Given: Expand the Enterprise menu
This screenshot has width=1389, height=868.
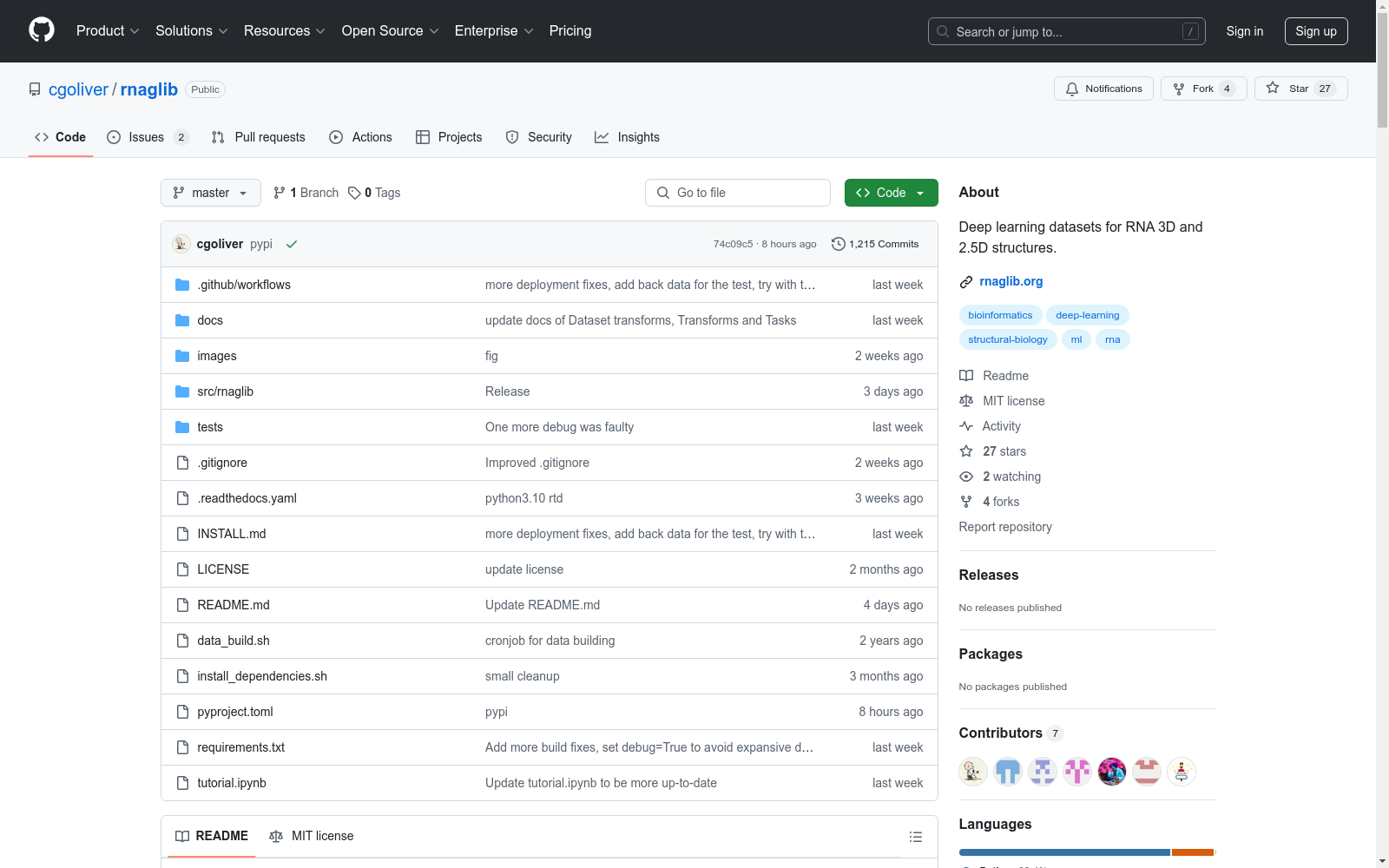Looking at the screenshot, I should click(x=494, y=31).
